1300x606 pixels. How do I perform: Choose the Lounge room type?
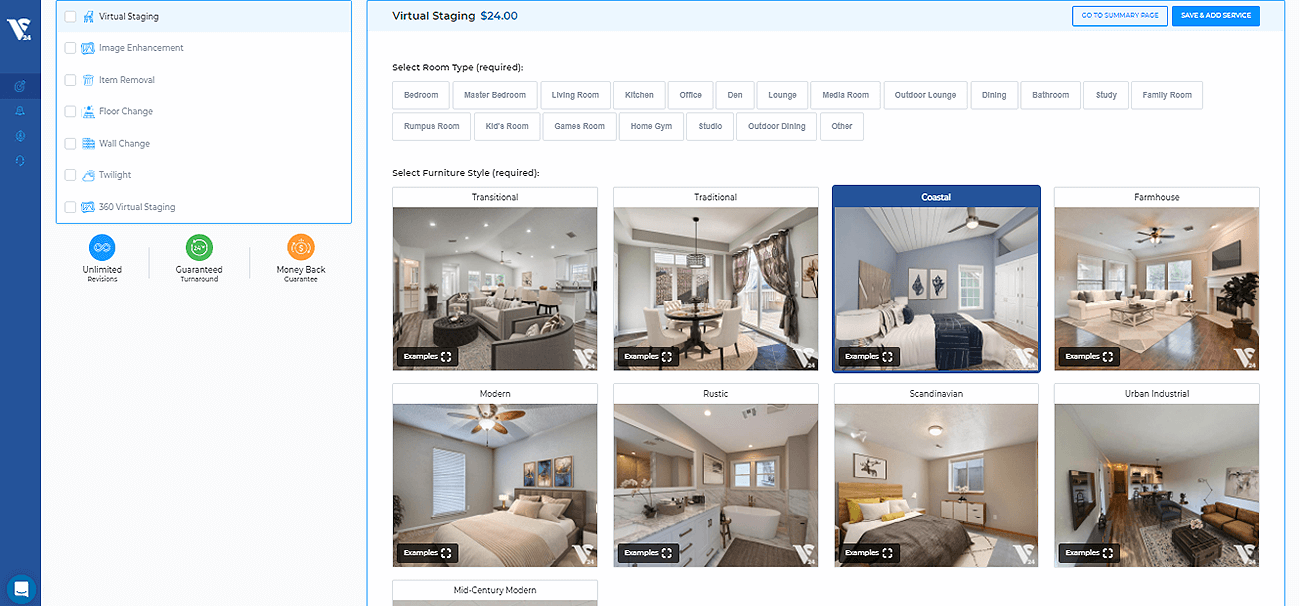(x=782, y=95)
